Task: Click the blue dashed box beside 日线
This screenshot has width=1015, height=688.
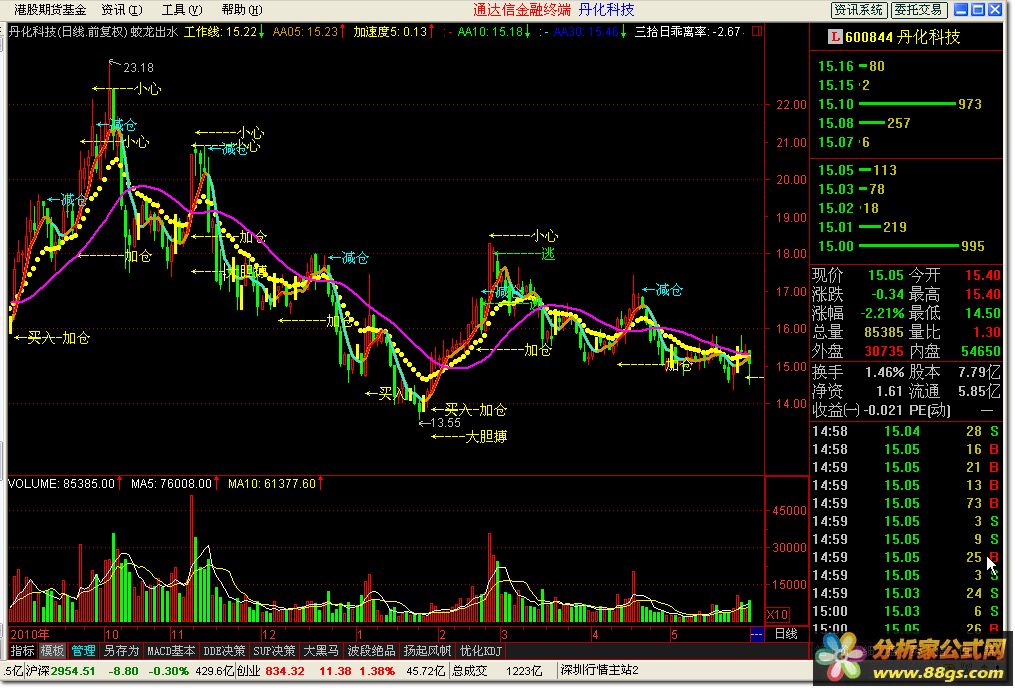Action: (x=756, y=635)
